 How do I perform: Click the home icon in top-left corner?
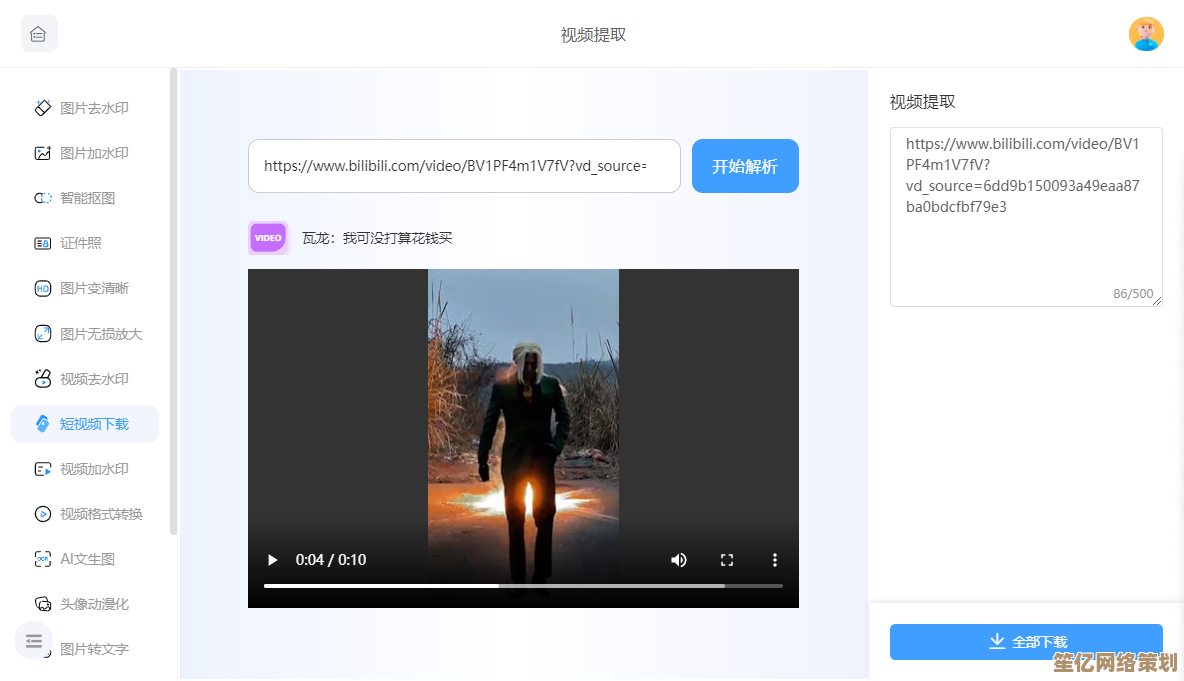[39, 34]
